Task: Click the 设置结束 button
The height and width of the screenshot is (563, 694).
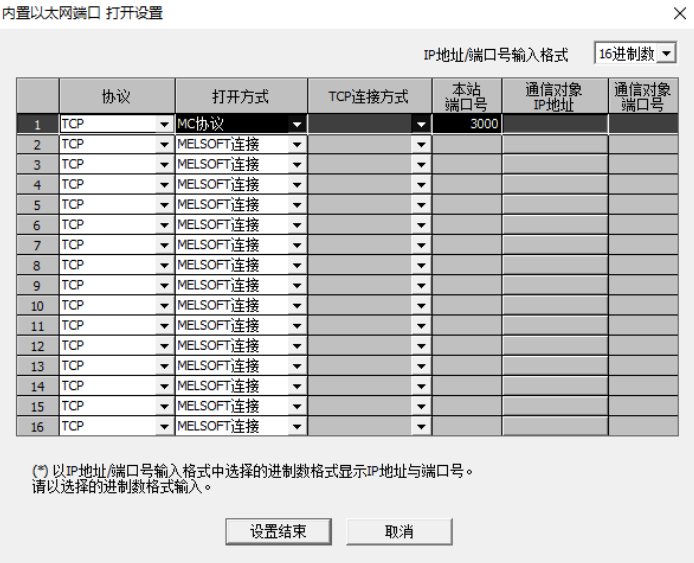Action: coord(278,531)
